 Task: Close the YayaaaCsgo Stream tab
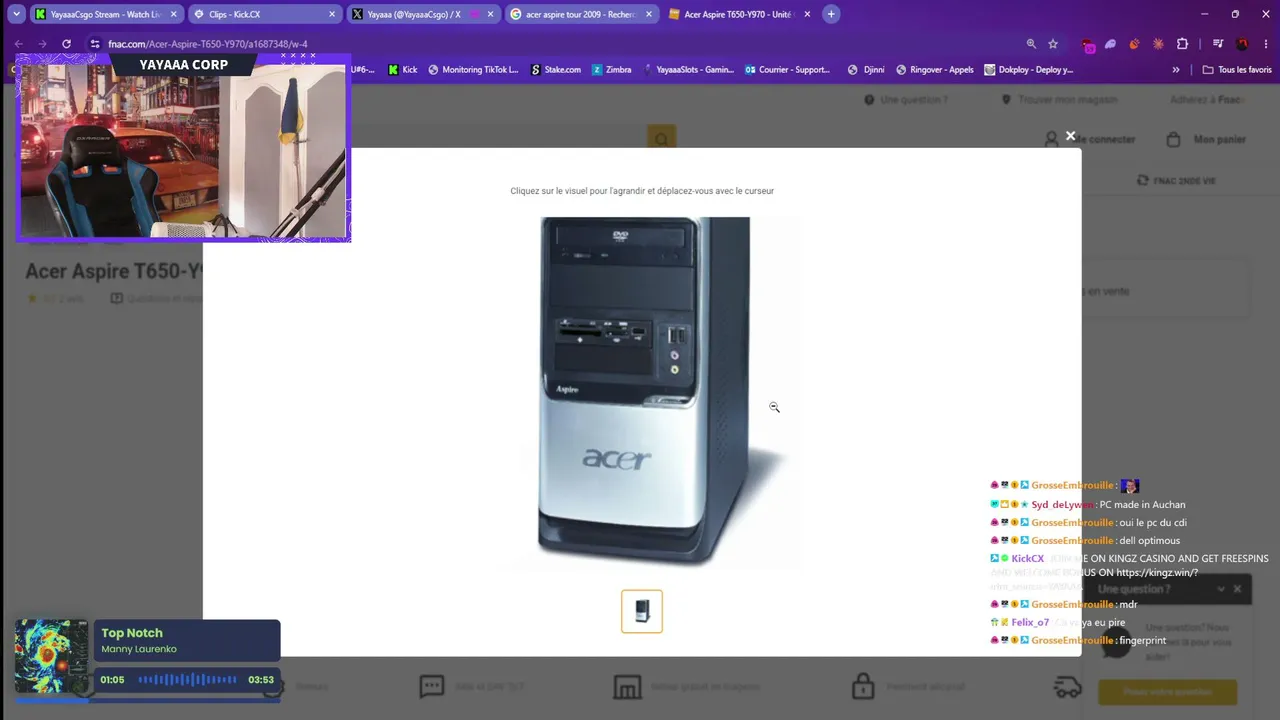[174, 15]
